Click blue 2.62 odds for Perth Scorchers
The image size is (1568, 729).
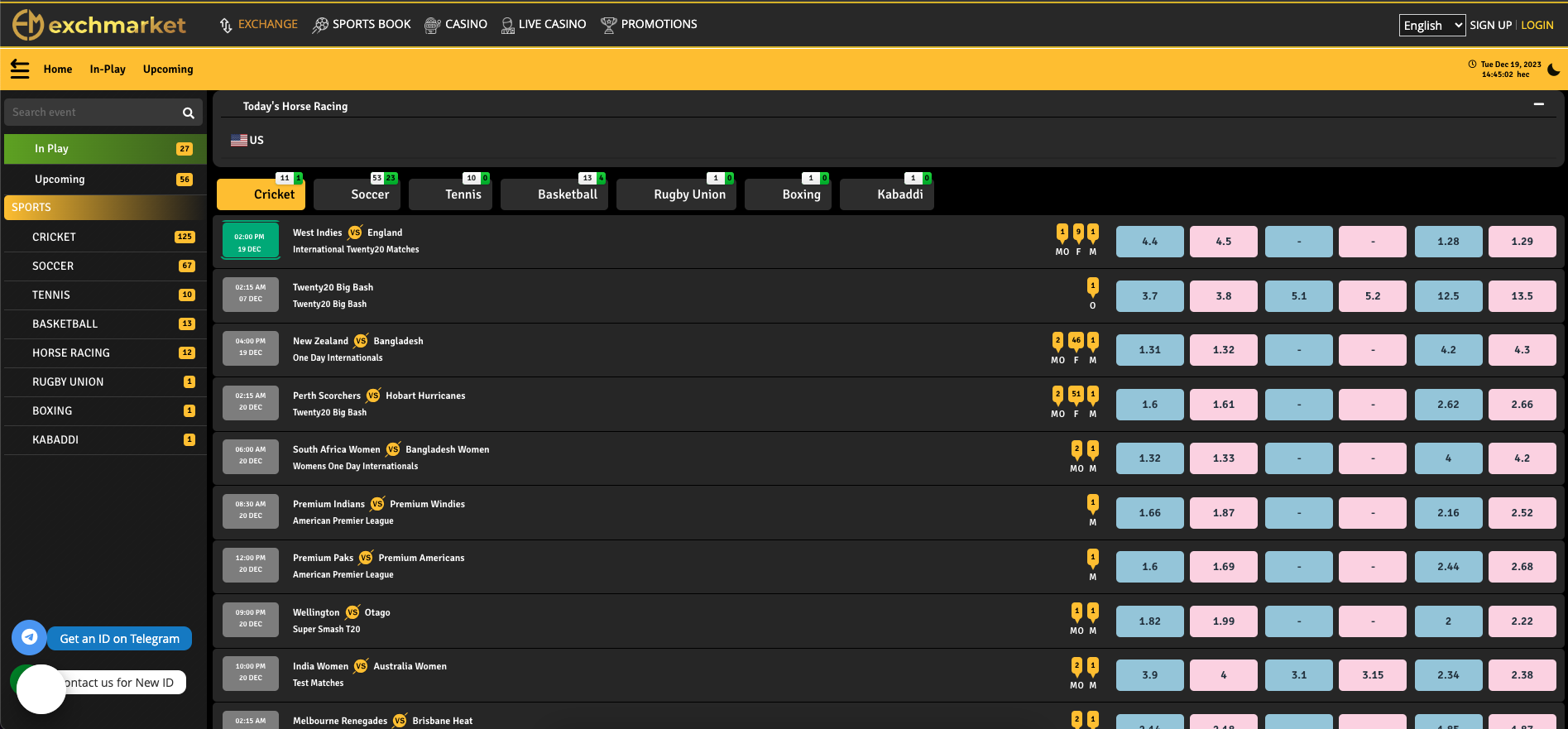pyautogui.click(x=1448, y=405)
